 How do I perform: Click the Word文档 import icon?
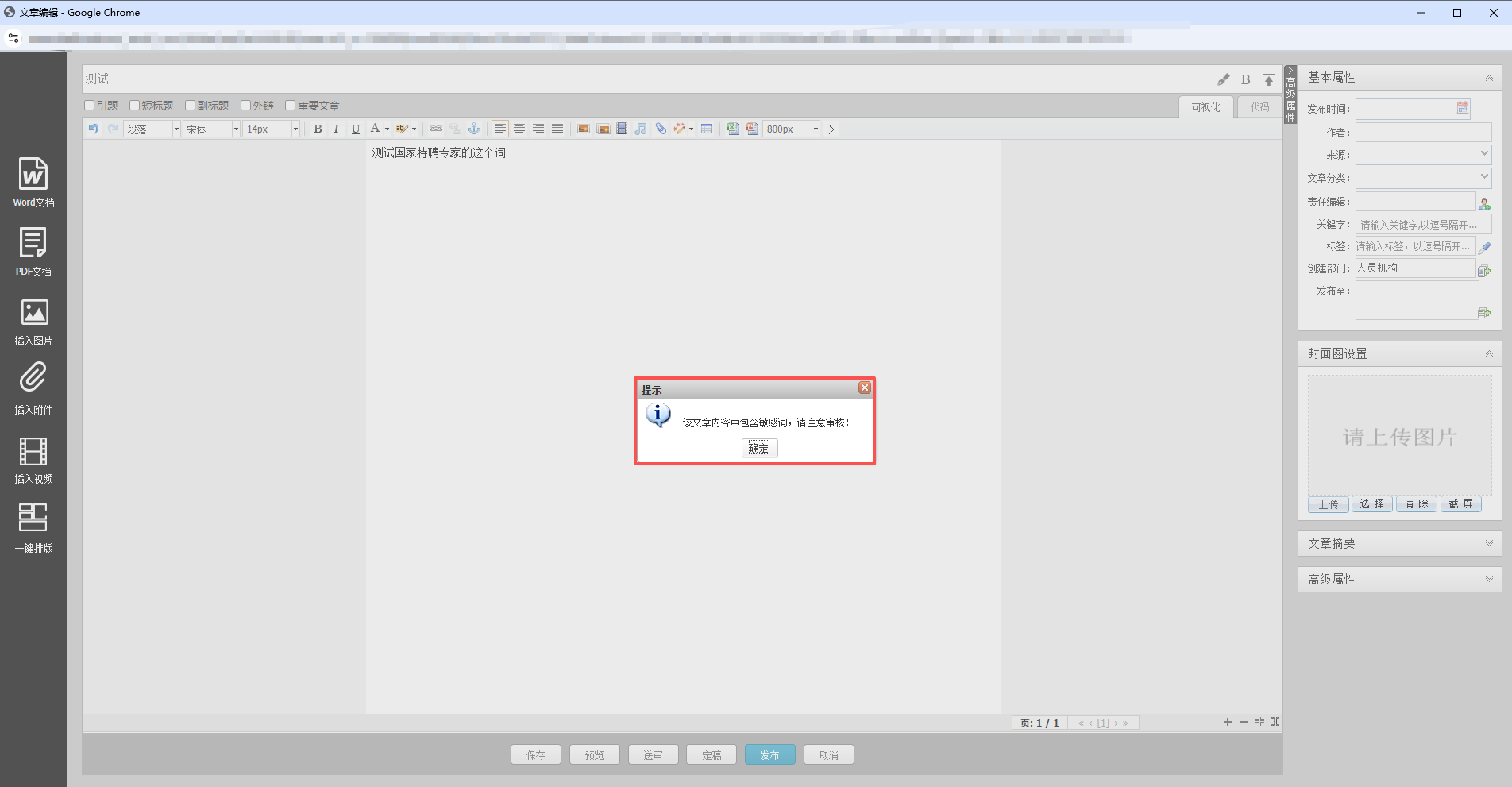pos(33,174)
